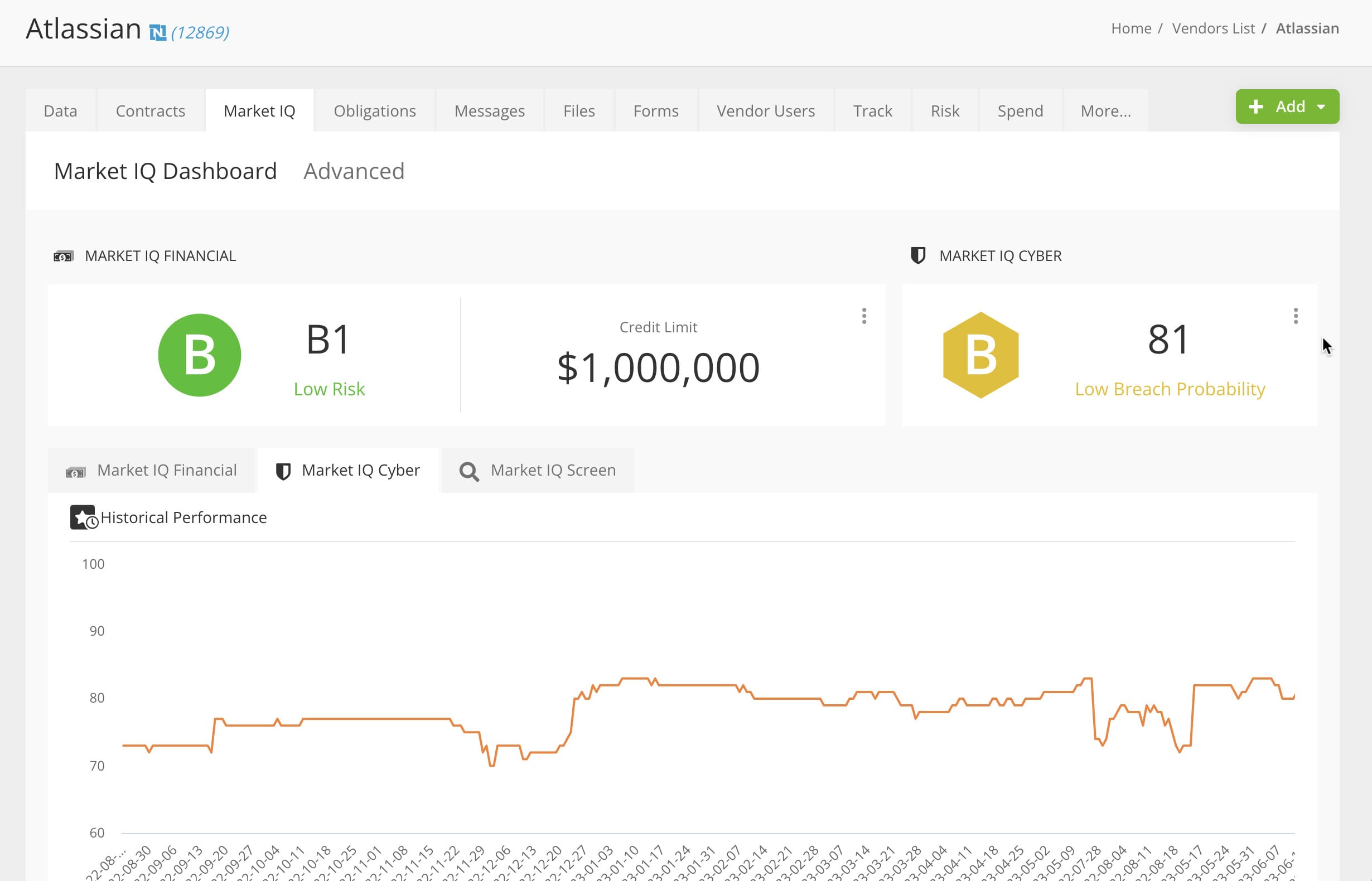1372x881 pixels.
Task: Click the shield icon beside MARKET IQ CYBER heading
Action: (x=917, y=255)
